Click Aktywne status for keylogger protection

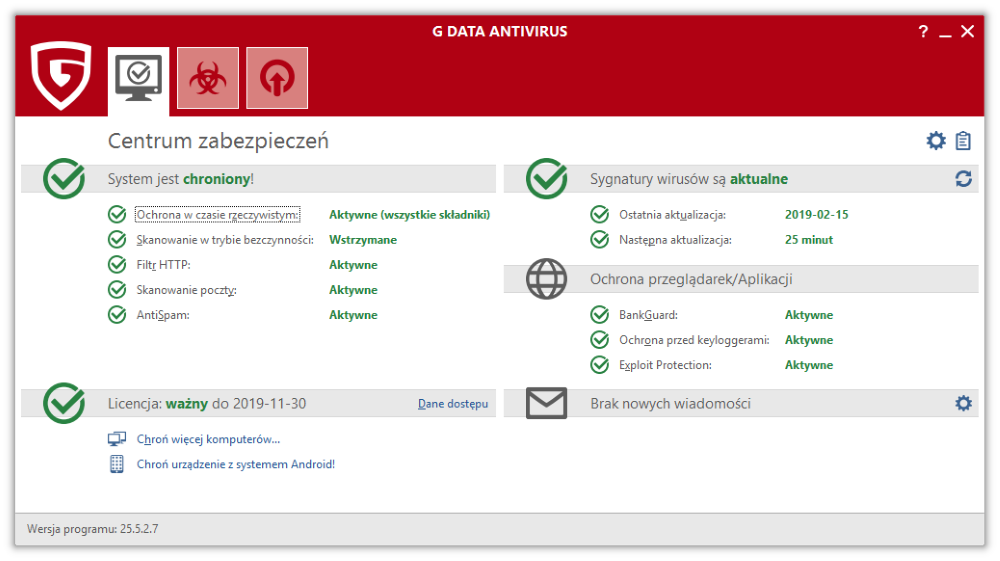pyautogui.click(x=809, y=340)
